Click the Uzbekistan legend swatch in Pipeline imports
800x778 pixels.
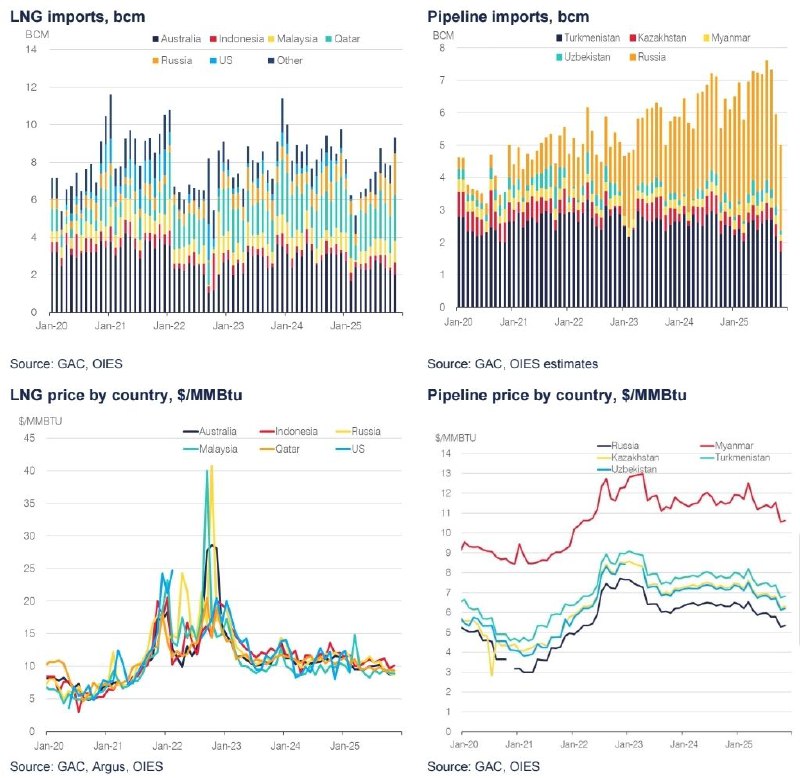[x=556, y=57]
